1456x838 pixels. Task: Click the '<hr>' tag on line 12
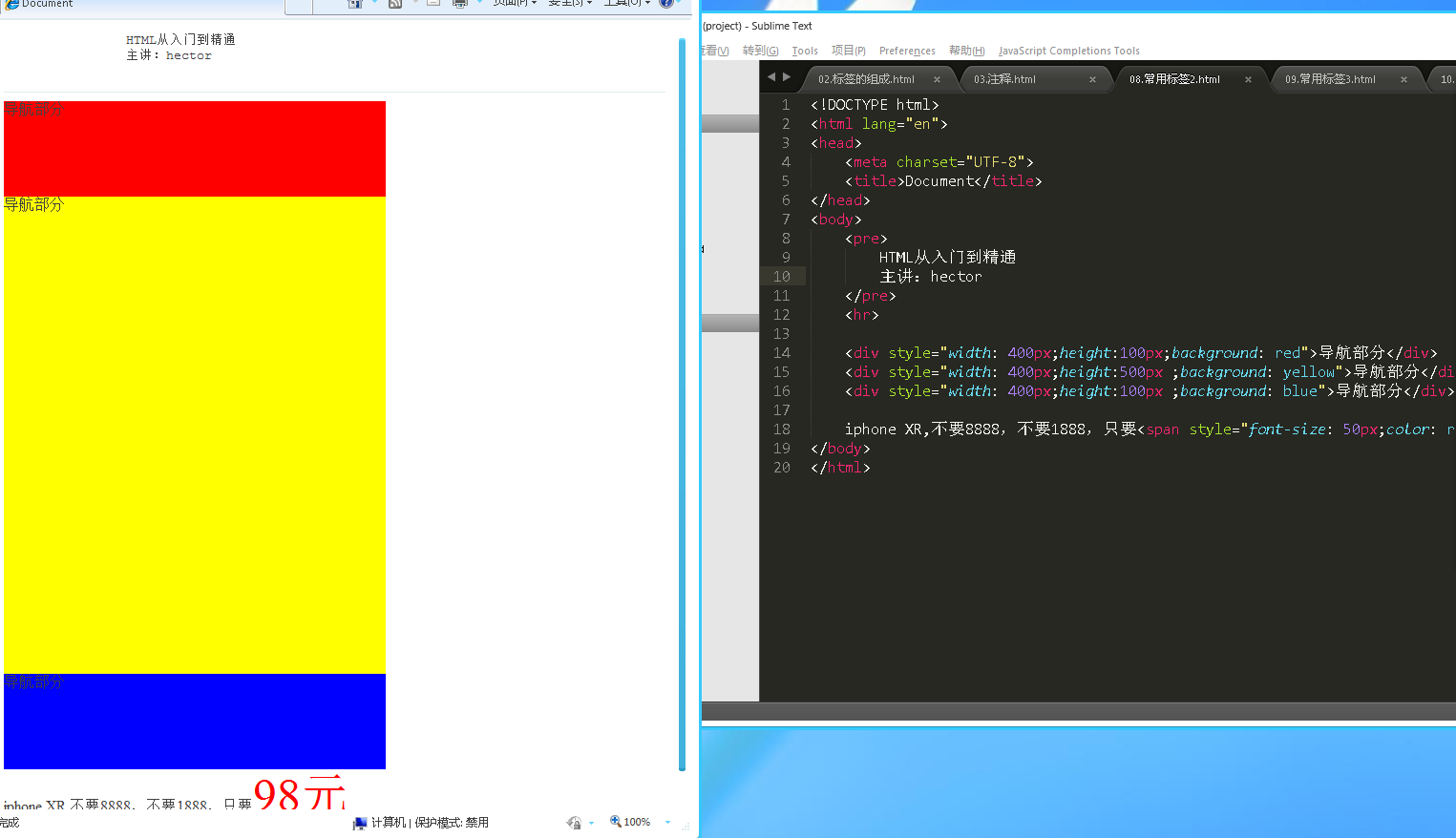[862, 315]
